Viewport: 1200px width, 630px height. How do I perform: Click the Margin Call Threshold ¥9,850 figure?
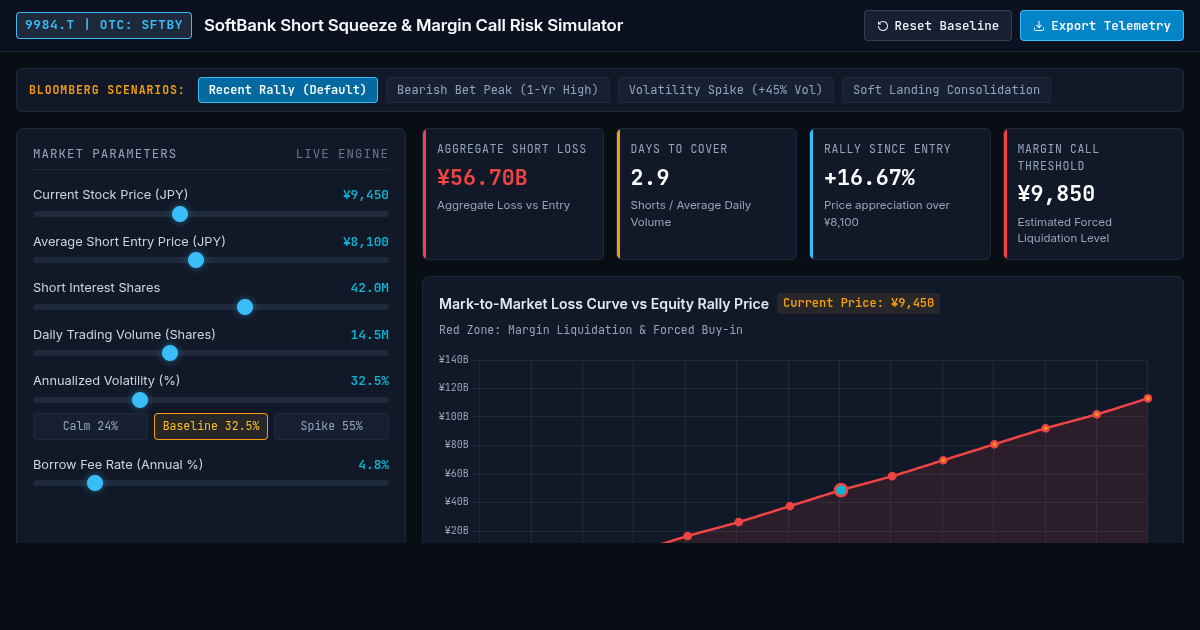1056,194
